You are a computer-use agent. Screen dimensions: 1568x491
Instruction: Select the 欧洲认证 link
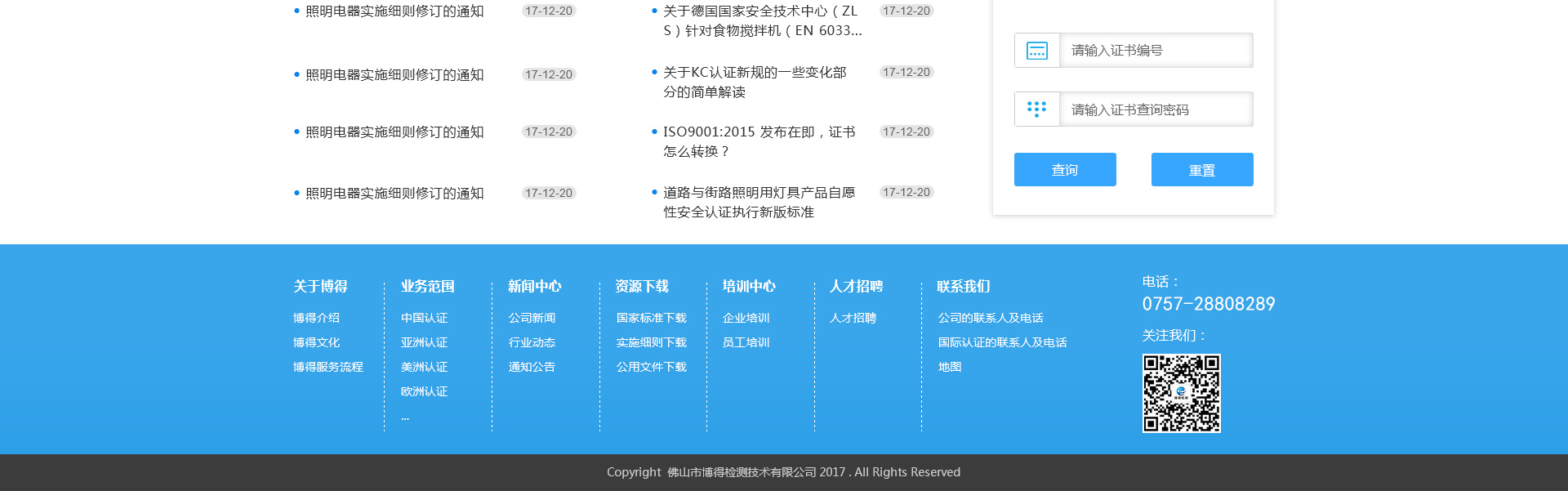tap(424, 392)
